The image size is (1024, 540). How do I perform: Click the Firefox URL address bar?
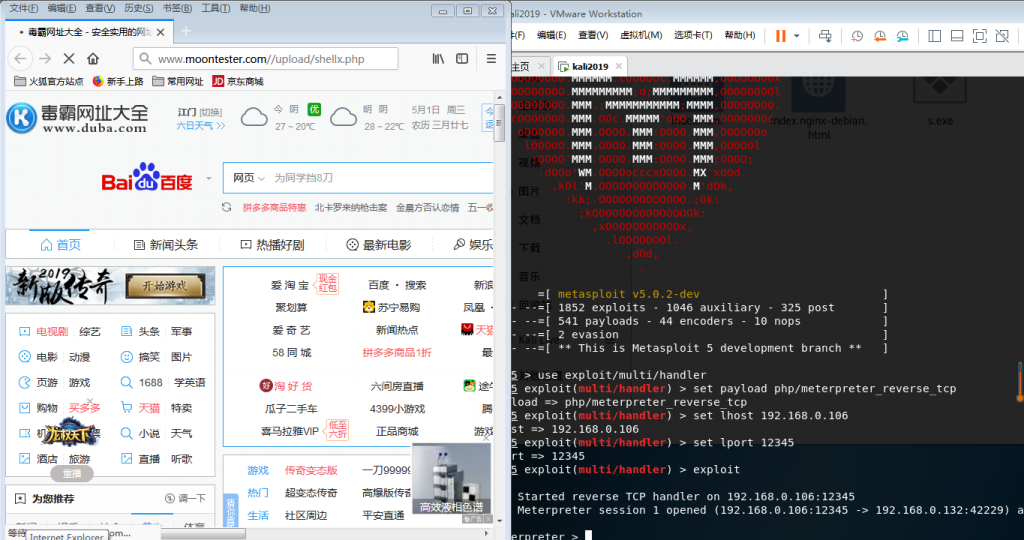265,59
